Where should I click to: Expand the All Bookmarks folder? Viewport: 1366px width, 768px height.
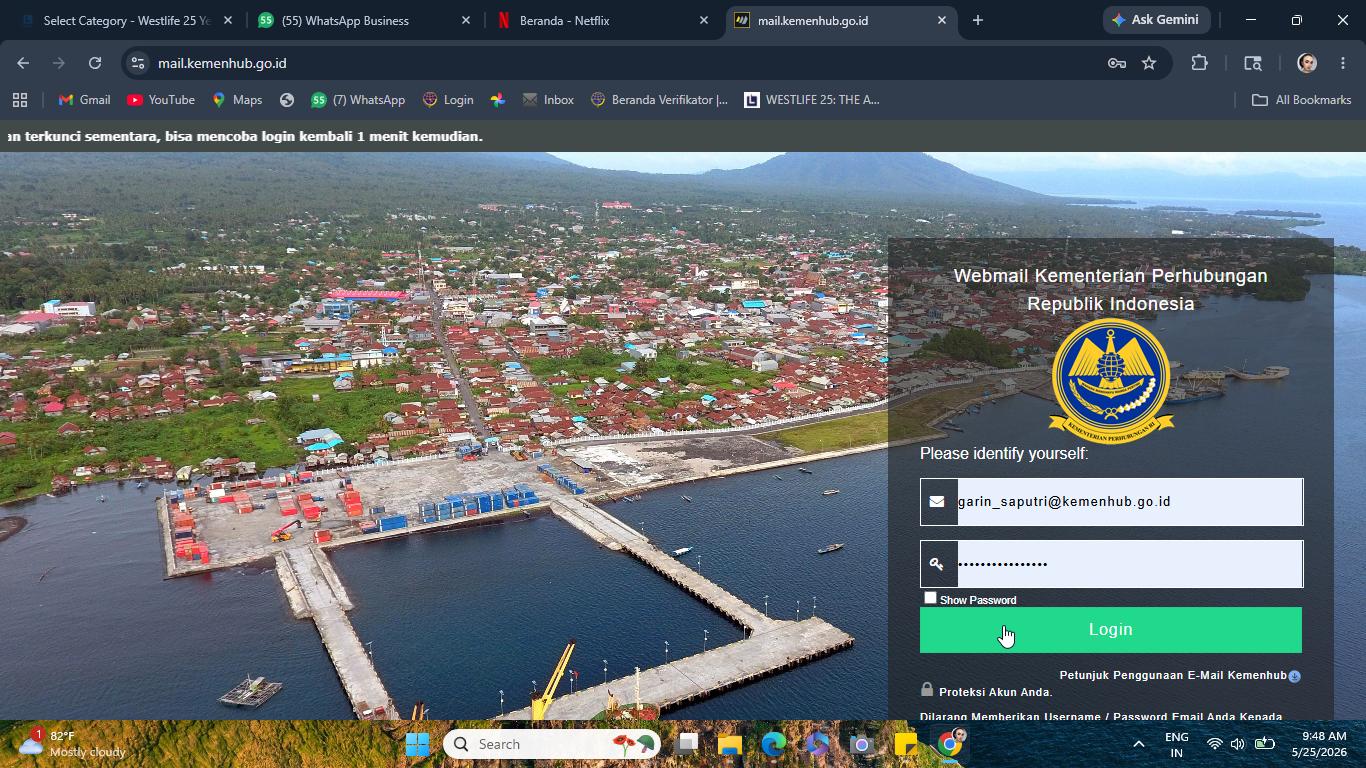coord(1301,100)
